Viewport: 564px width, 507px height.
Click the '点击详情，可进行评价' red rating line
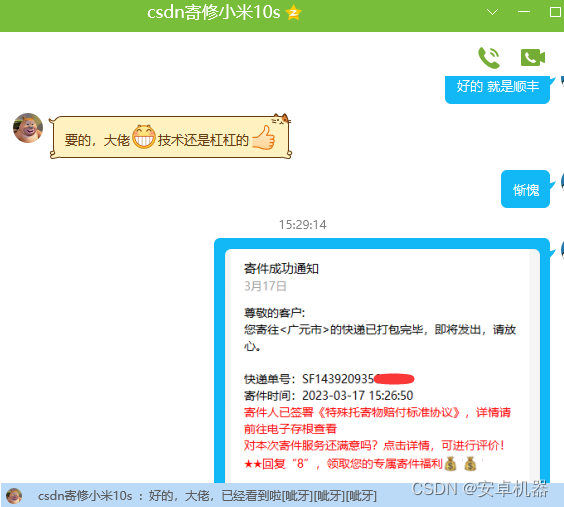444,446
